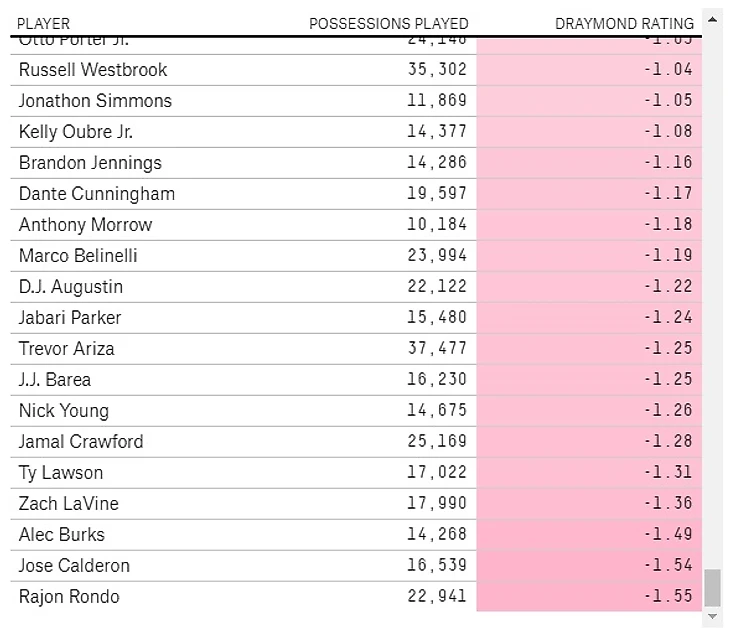730x632 pixels.
Task: Sort by POSSESSIONS PLAYED column header
Action: click(388, 23)
